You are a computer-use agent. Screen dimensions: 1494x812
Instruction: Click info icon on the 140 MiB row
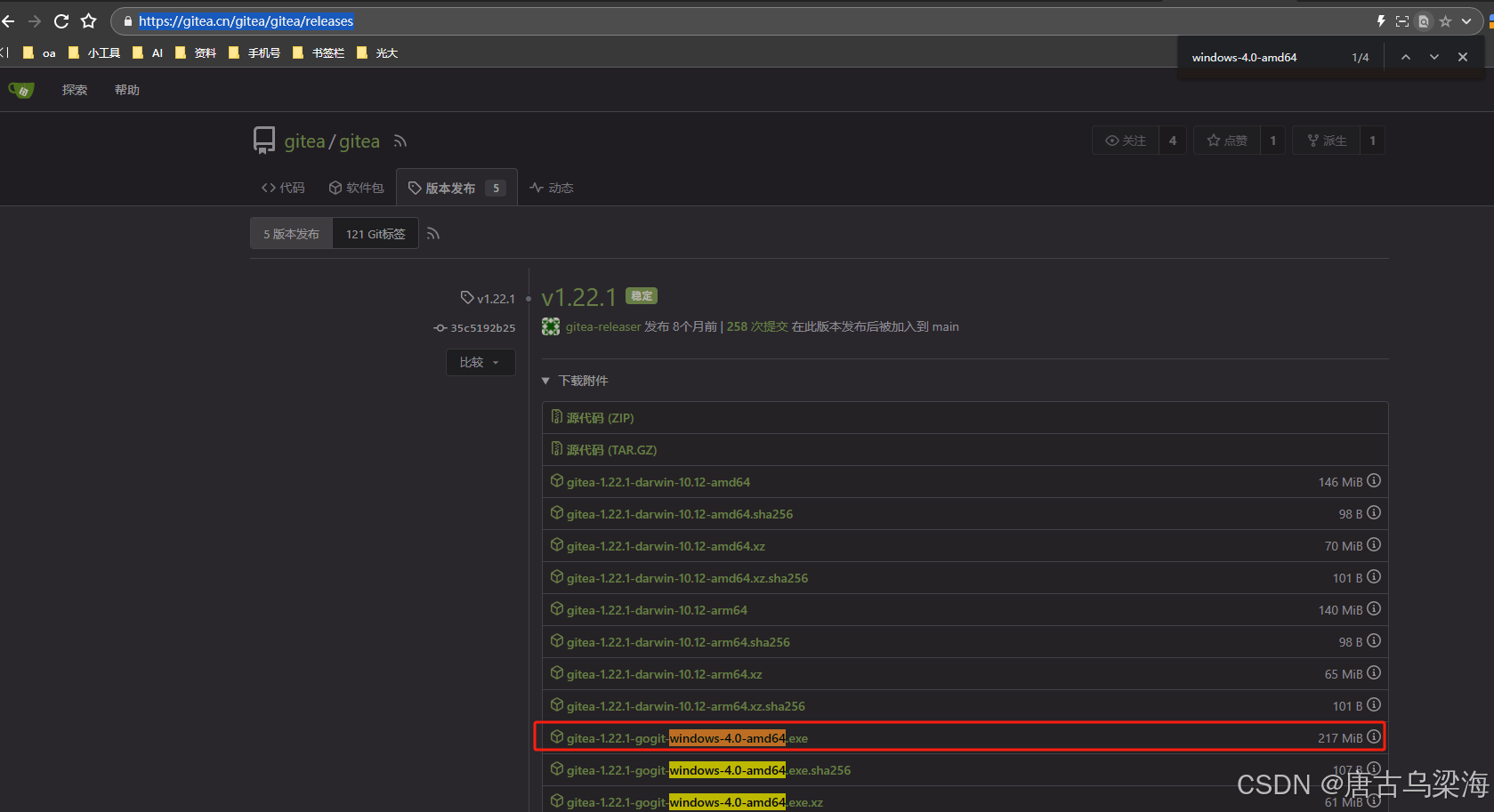(x=1374, y=609)
